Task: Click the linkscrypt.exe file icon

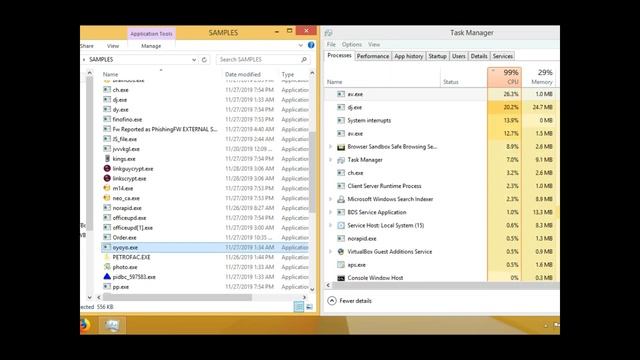Action: pos(107,178)
